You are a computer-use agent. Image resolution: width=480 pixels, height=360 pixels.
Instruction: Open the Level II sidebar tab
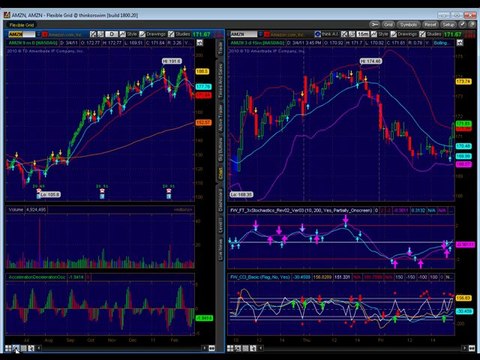coord(220,225)
